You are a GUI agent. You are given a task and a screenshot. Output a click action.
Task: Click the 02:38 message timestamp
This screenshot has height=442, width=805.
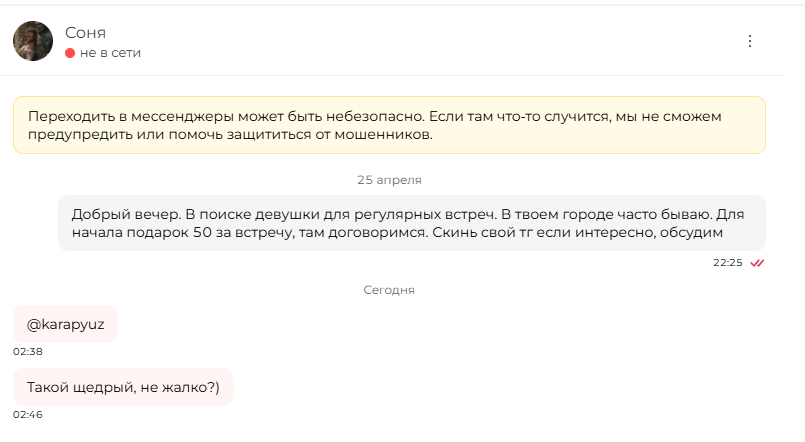pos(28,352)
